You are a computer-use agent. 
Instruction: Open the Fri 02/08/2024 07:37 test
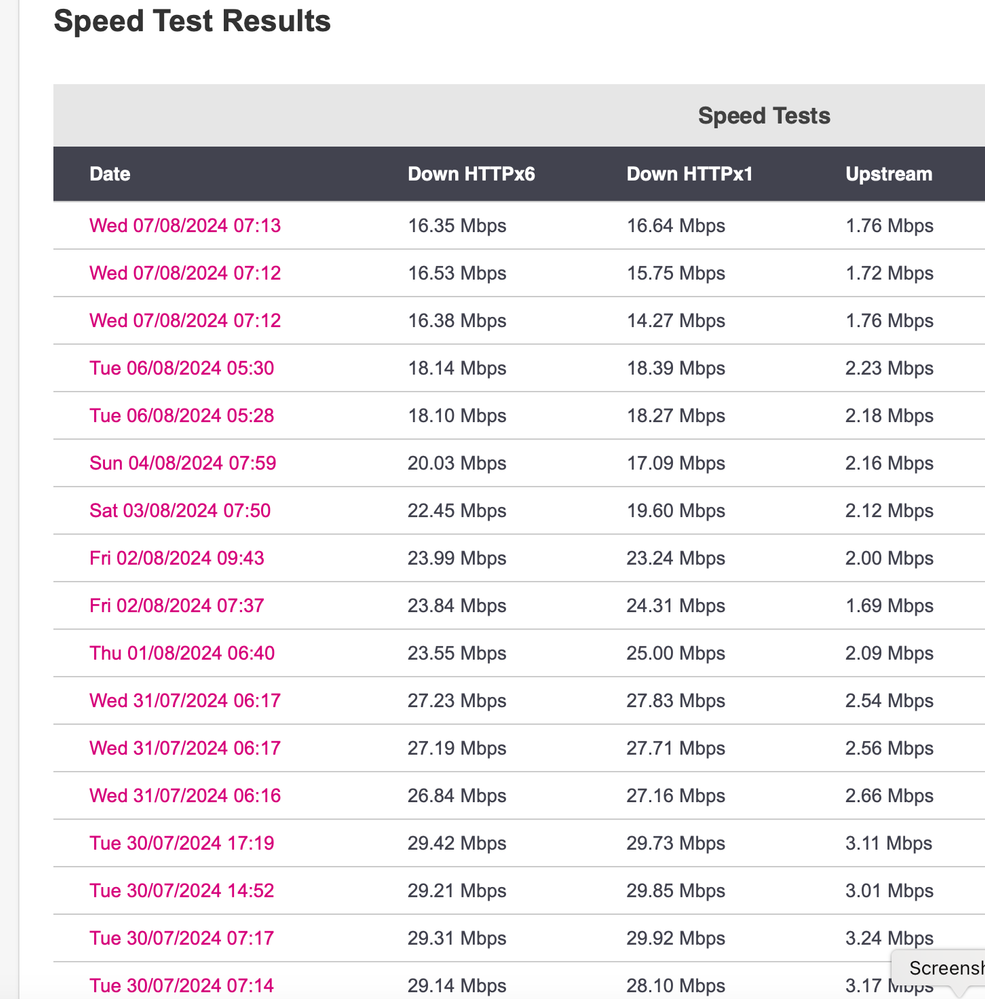177,606
